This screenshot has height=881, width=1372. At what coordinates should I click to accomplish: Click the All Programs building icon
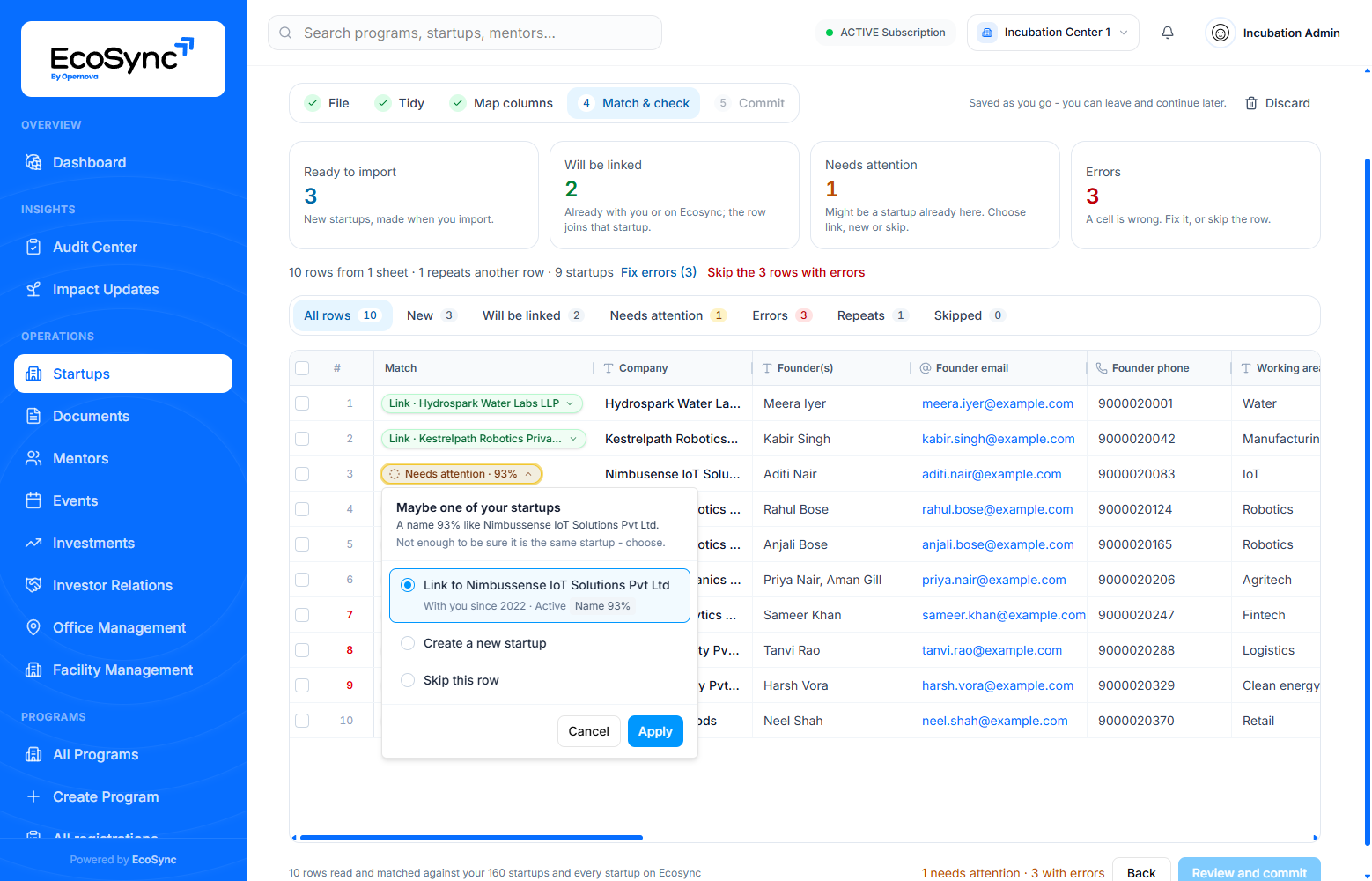click(x=33, y=754)
